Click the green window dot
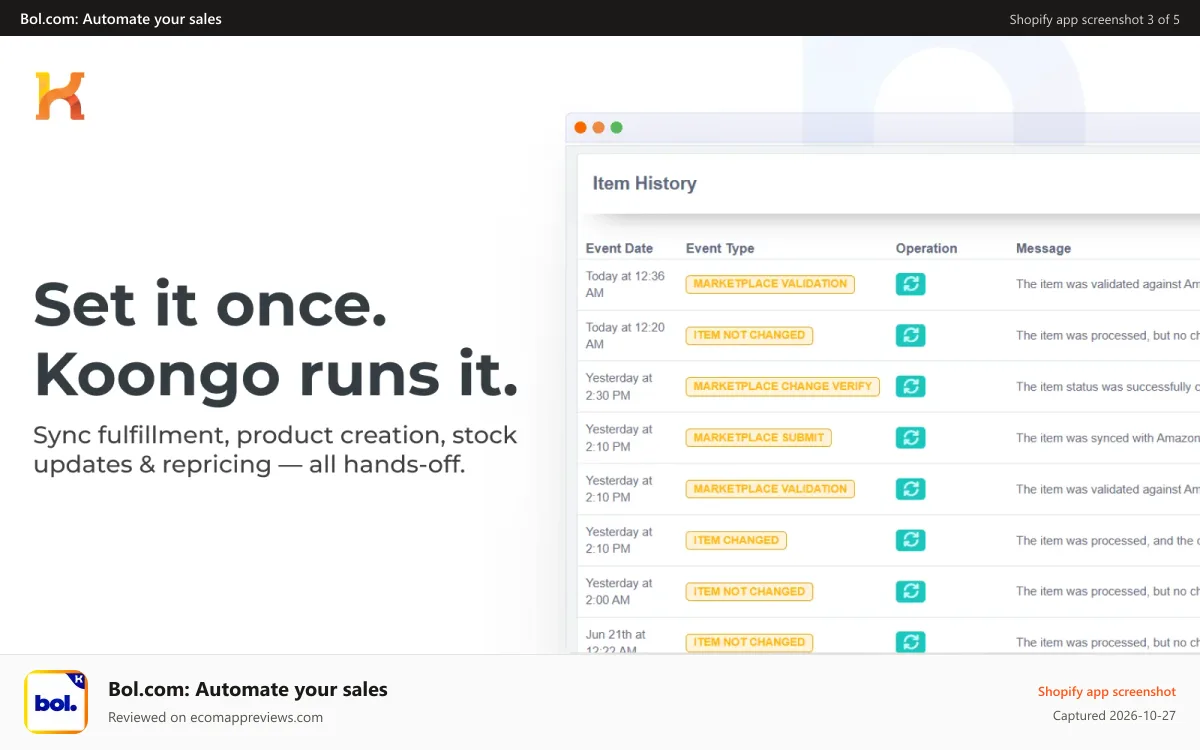 pos(616,127)
